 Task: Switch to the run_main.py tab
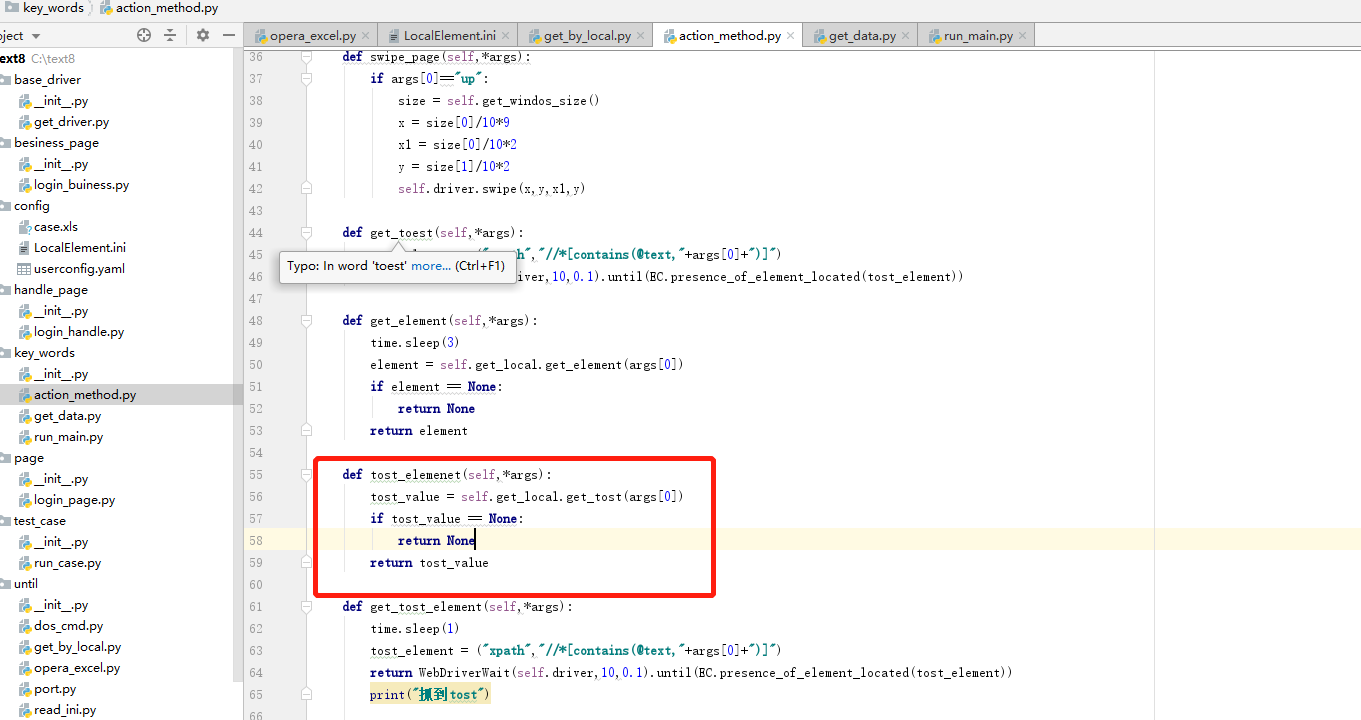coord(978,36)
